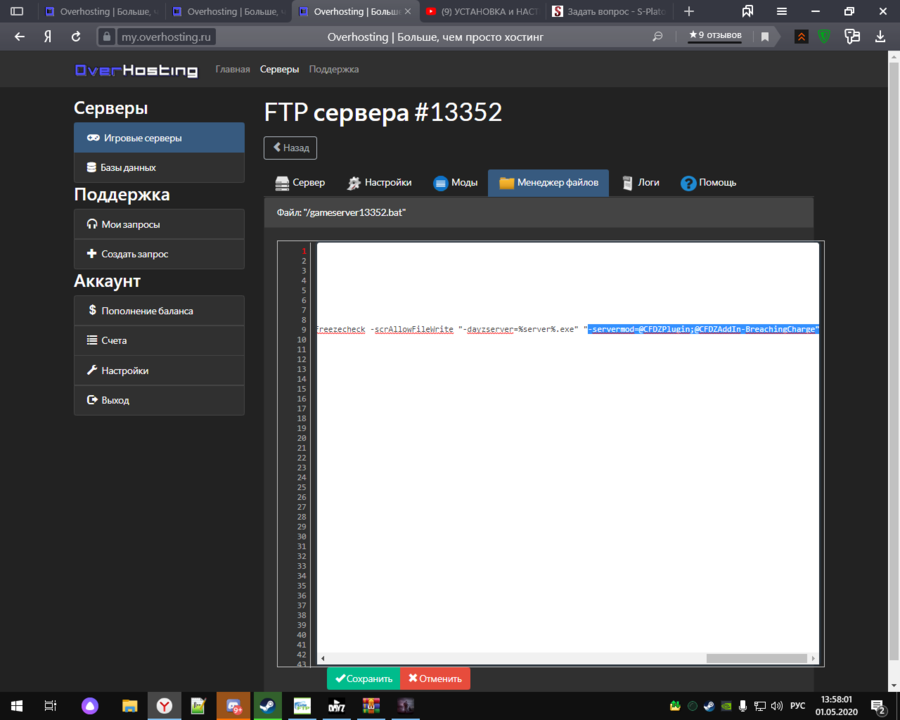
Task: Open WinRAR from the taskbar
Action: (371, 706)
